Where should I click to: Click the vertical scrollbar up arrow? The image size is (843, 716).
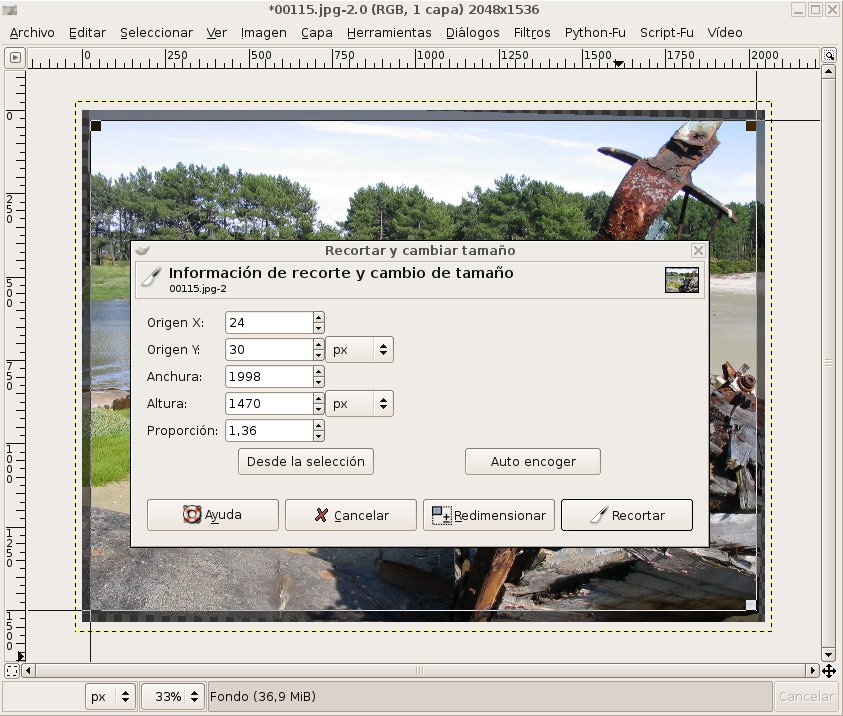tap(828, 71)
